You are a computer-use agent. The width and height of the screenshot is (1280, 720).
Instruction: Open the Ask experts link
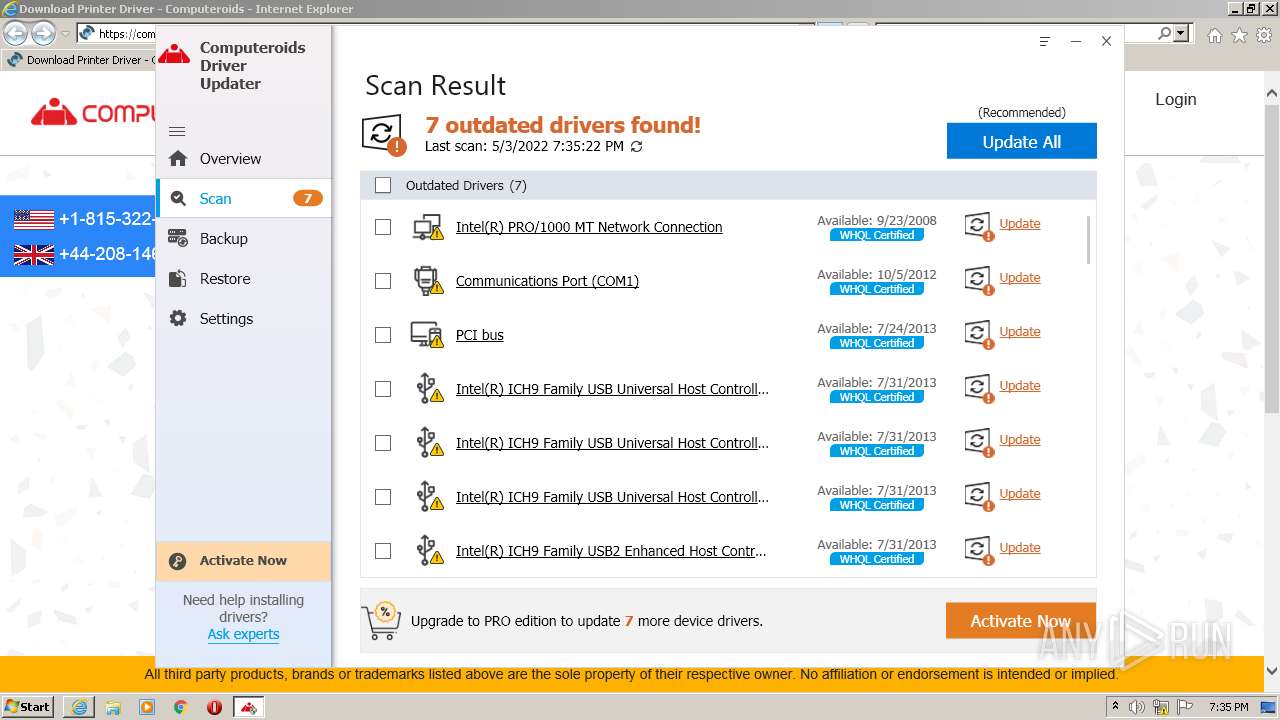(x=243, y=634)
